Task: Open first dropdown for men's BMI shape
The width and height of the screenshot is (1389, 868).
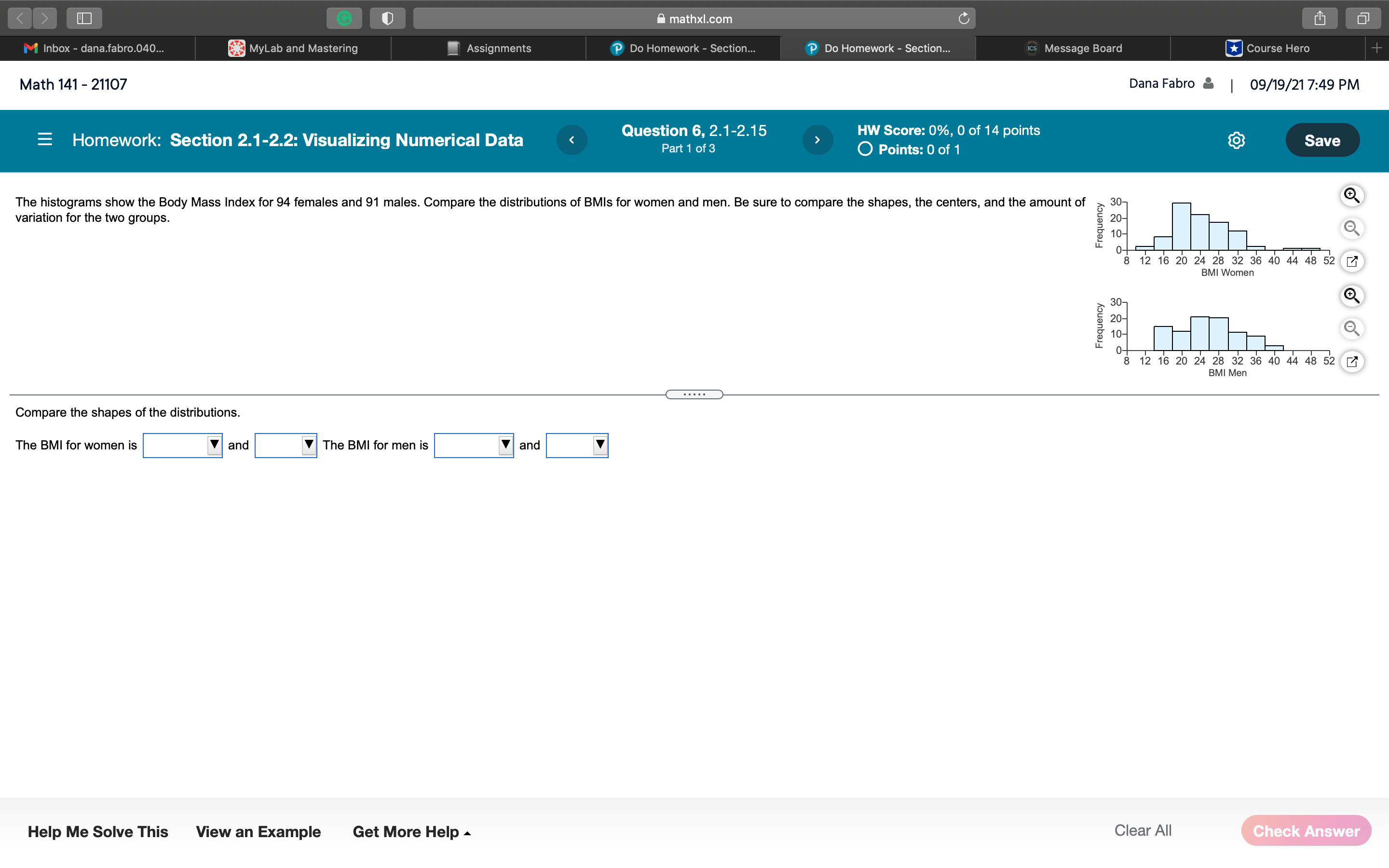Action: 474,446
